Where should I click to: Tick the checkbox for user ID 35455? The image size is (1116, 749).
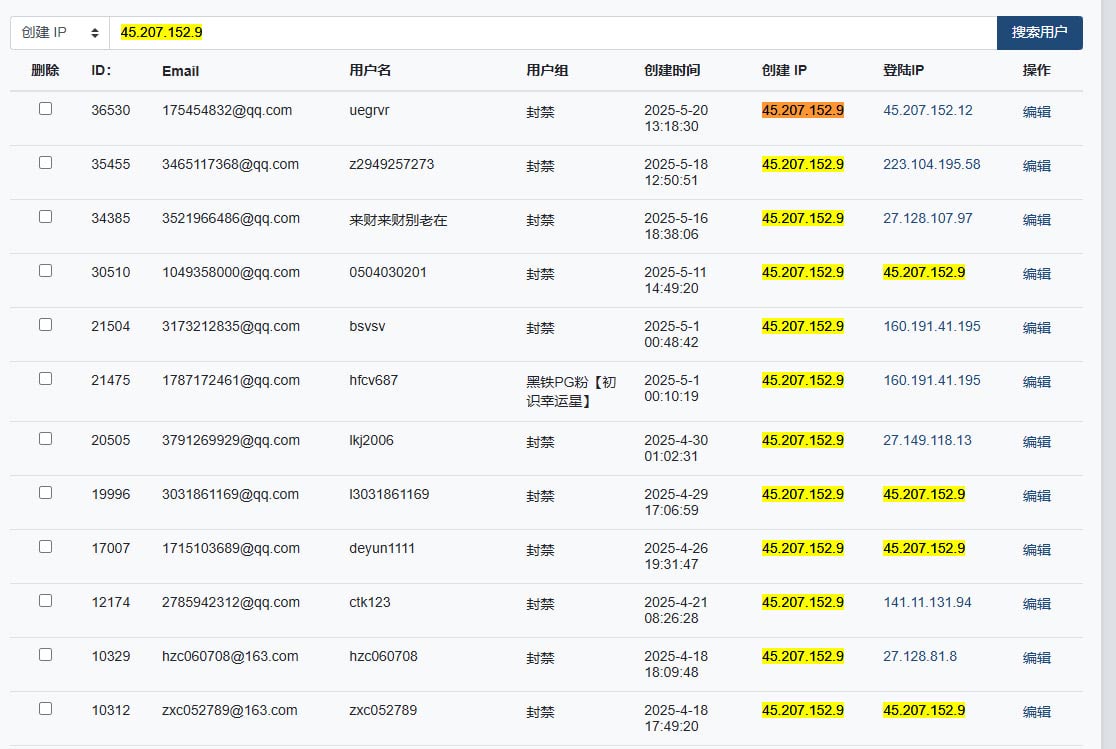click(x=46, y=162)
